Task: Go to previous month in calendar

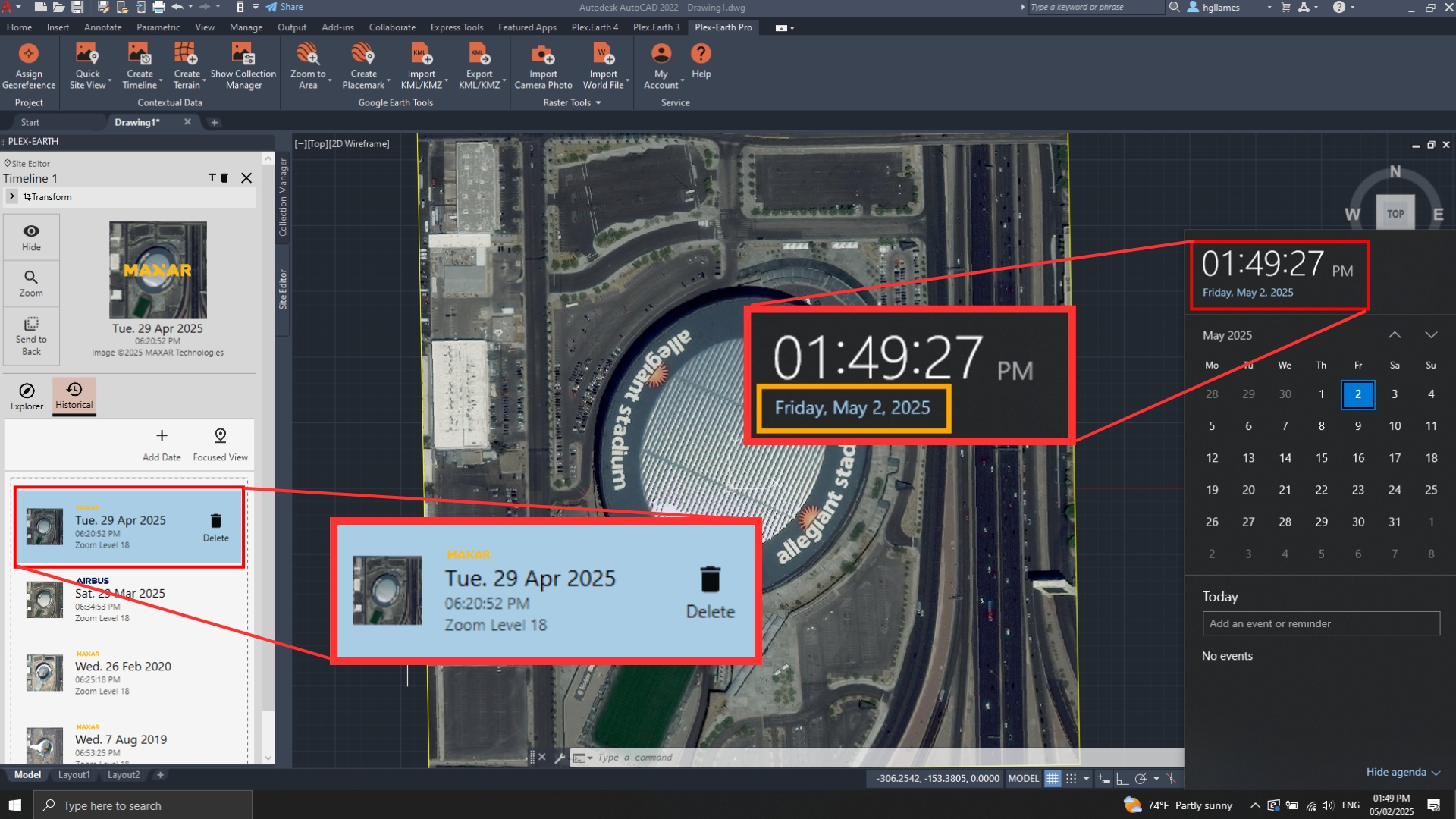Action: (1395, 335)
